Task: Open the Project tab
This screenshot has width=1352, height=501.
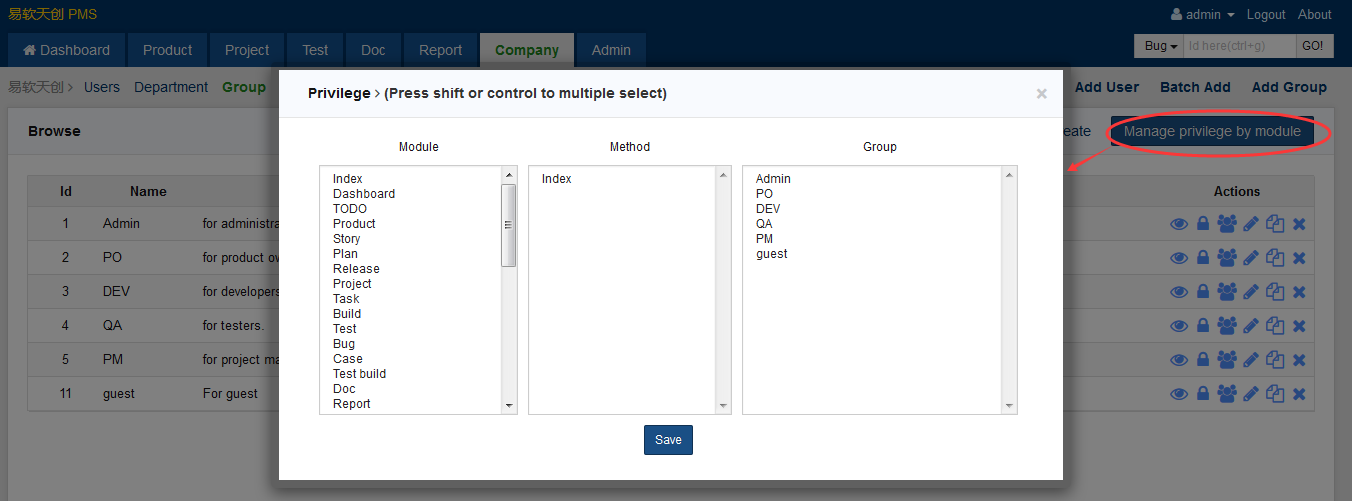Action: point(247,50)
